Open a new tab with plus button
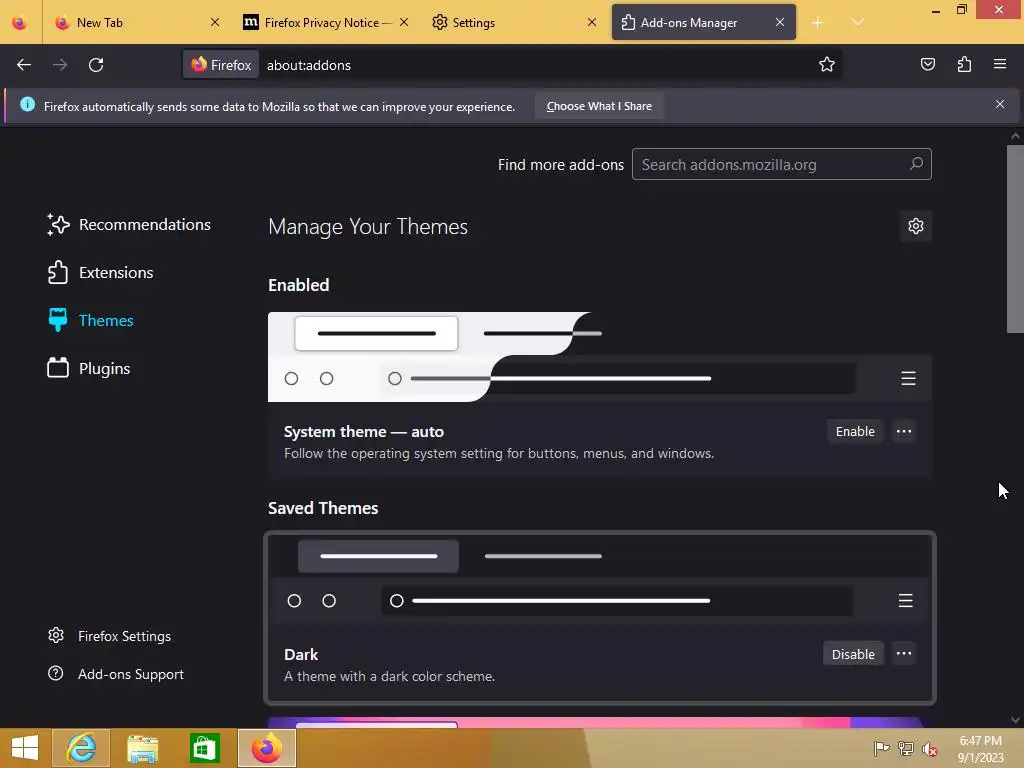 [817, 23]
